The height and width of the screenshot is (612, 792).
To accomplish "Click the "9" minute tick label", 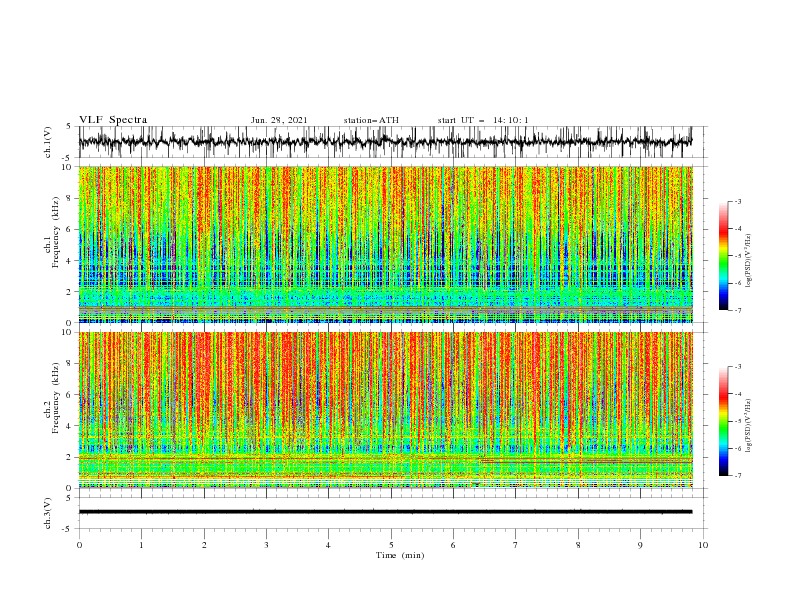I will [x=641, y=545].
